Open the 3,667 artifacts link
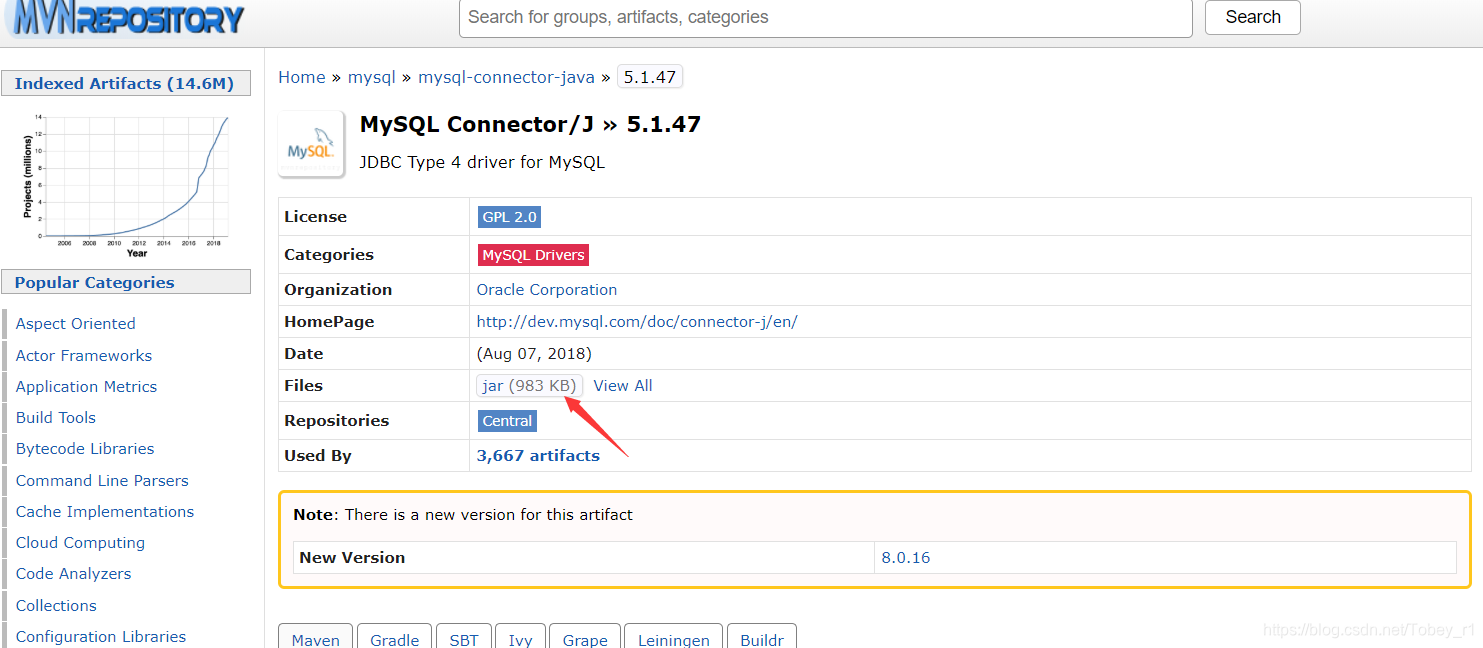 (x=538, y=456)
